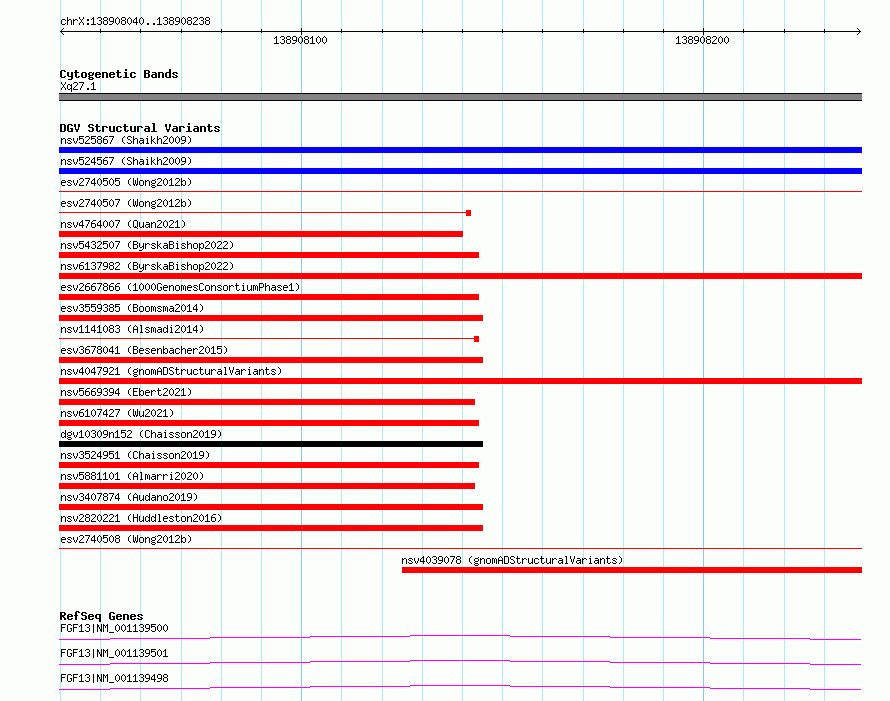The height and width of the screenshot is (701, 890).
Task: Open variant nsv6107427 (Wu2021) label
Action: (117, 413)
